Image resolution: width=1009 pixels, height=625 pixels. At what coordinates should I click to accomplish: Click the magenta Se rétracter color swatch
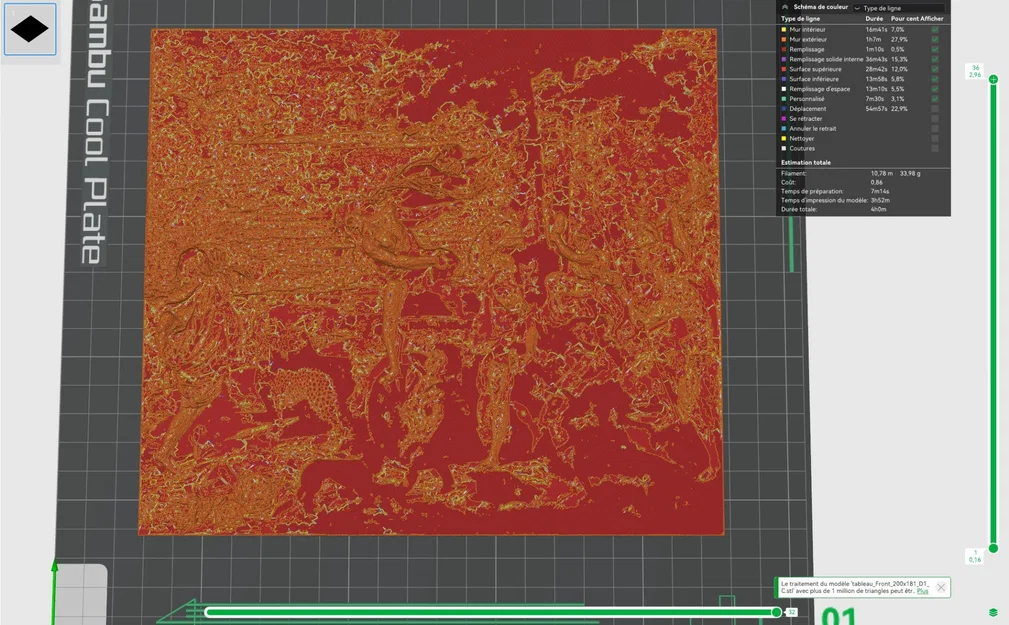(784, 118)
